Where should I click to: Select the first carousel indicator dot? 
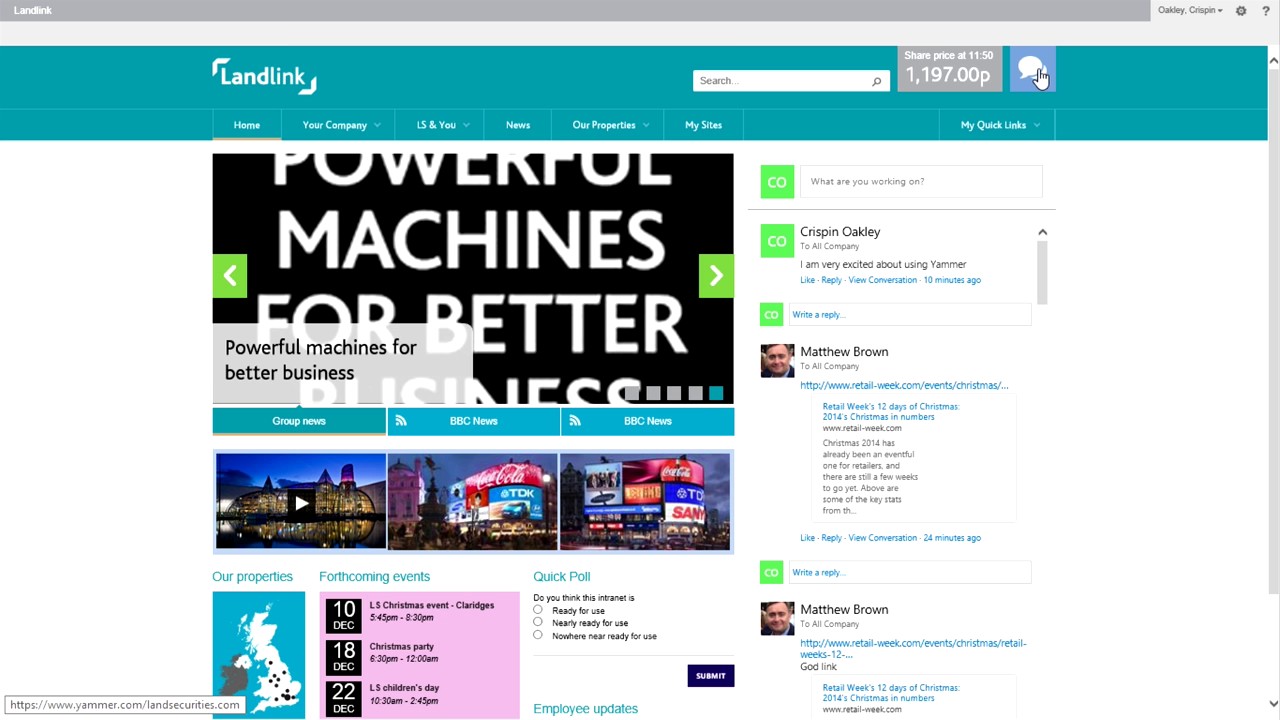pos(632,393)
